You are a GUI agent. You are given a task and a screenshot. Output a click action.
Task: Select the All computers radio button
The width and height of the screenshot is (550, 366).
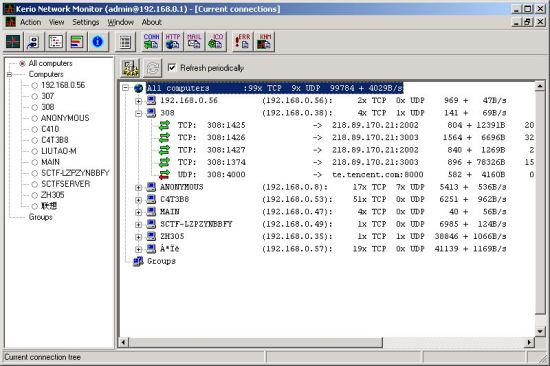22,64
